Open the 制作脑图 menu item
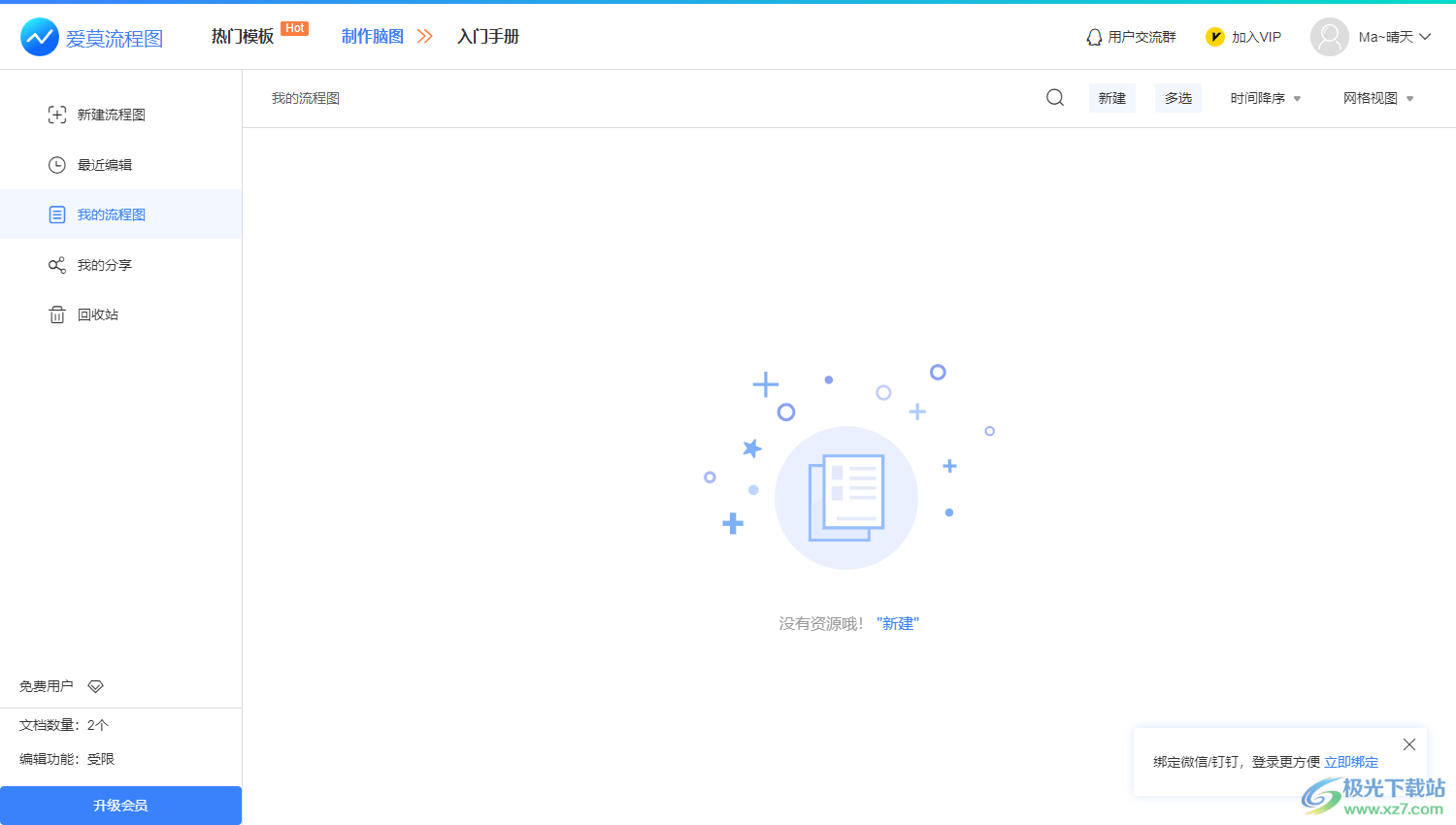Image resolution: width=1456 pixels, height=825 pixels. (x=373, y=36)
